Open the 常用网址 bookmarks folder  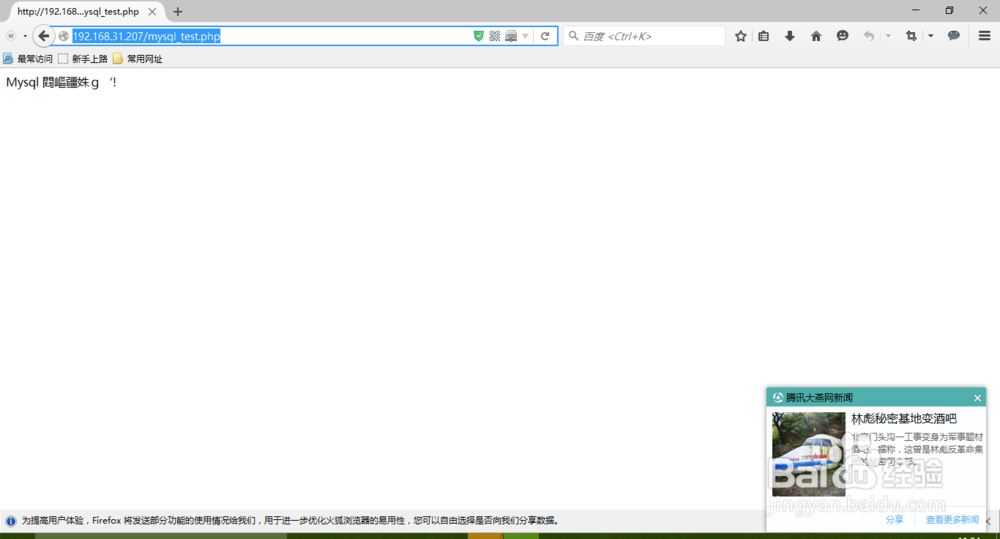point(138,59)
